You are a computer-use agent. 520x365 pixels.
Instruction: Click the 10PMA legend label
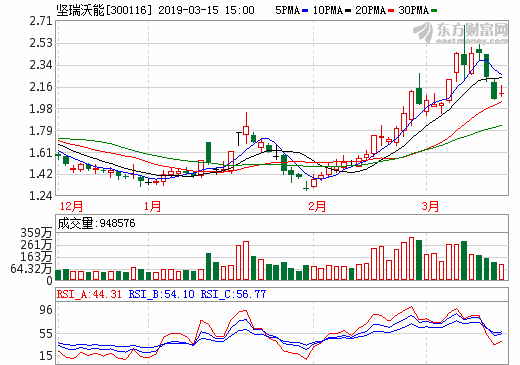coord(328,10)
